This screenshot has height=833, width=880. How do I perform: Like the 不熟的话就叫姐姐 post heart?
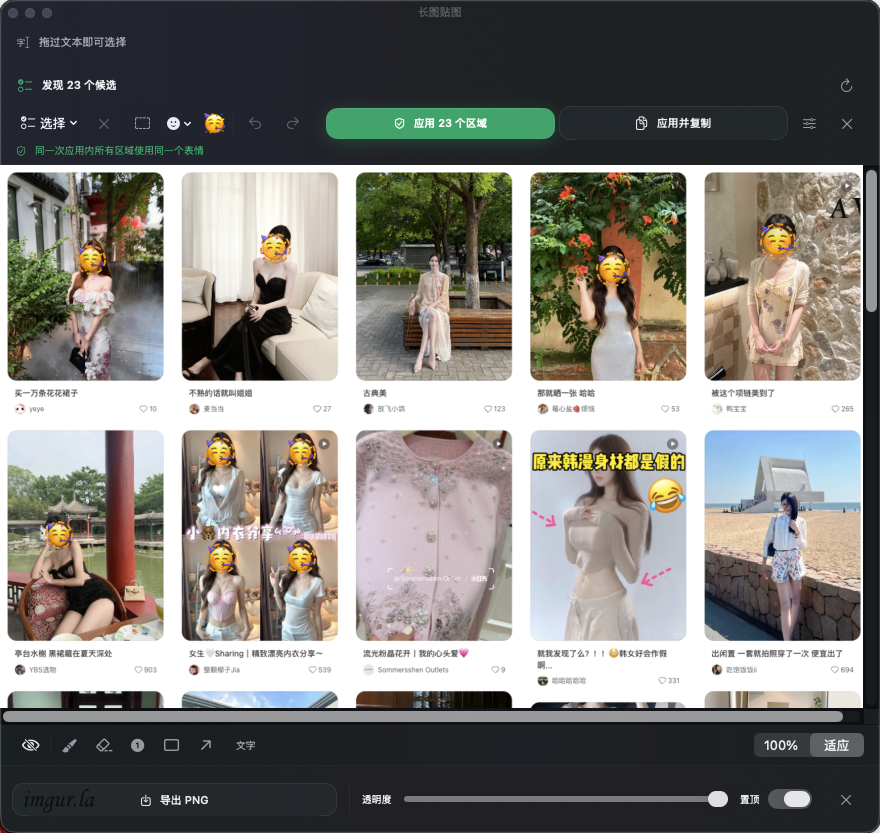[x=317, y=409]
